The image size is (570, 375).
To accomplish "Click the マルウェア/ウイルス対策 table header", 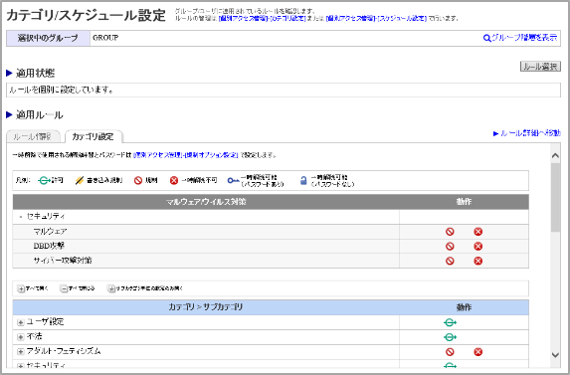I will pos(206,202).
